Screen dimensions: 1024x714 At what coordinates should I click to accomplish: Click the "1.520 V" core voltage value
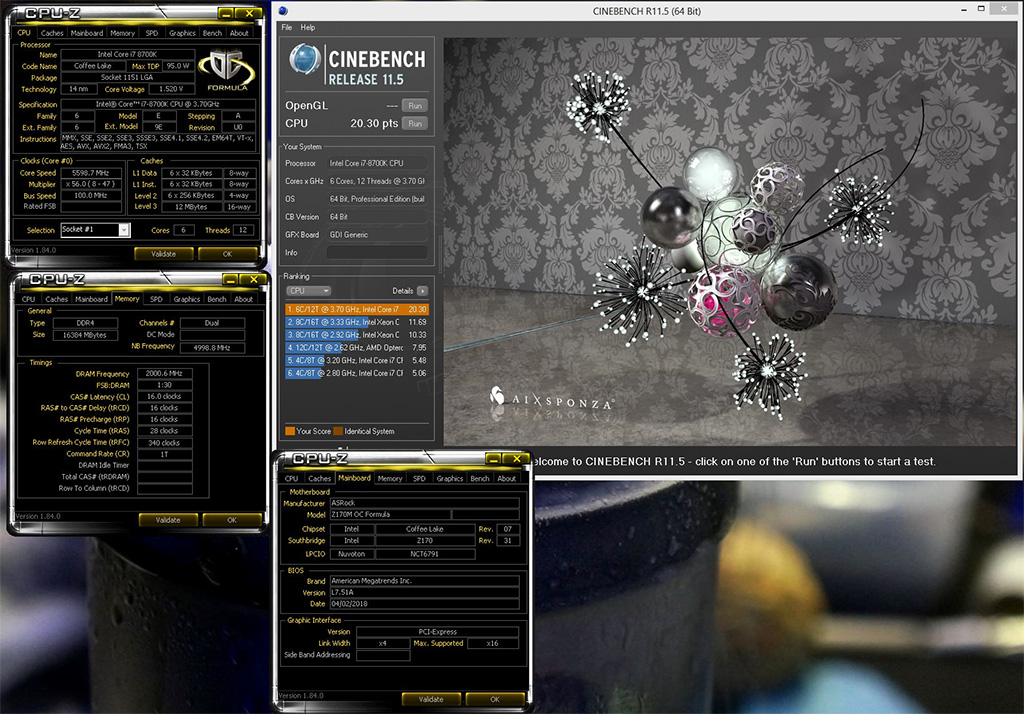pos(171,89)
